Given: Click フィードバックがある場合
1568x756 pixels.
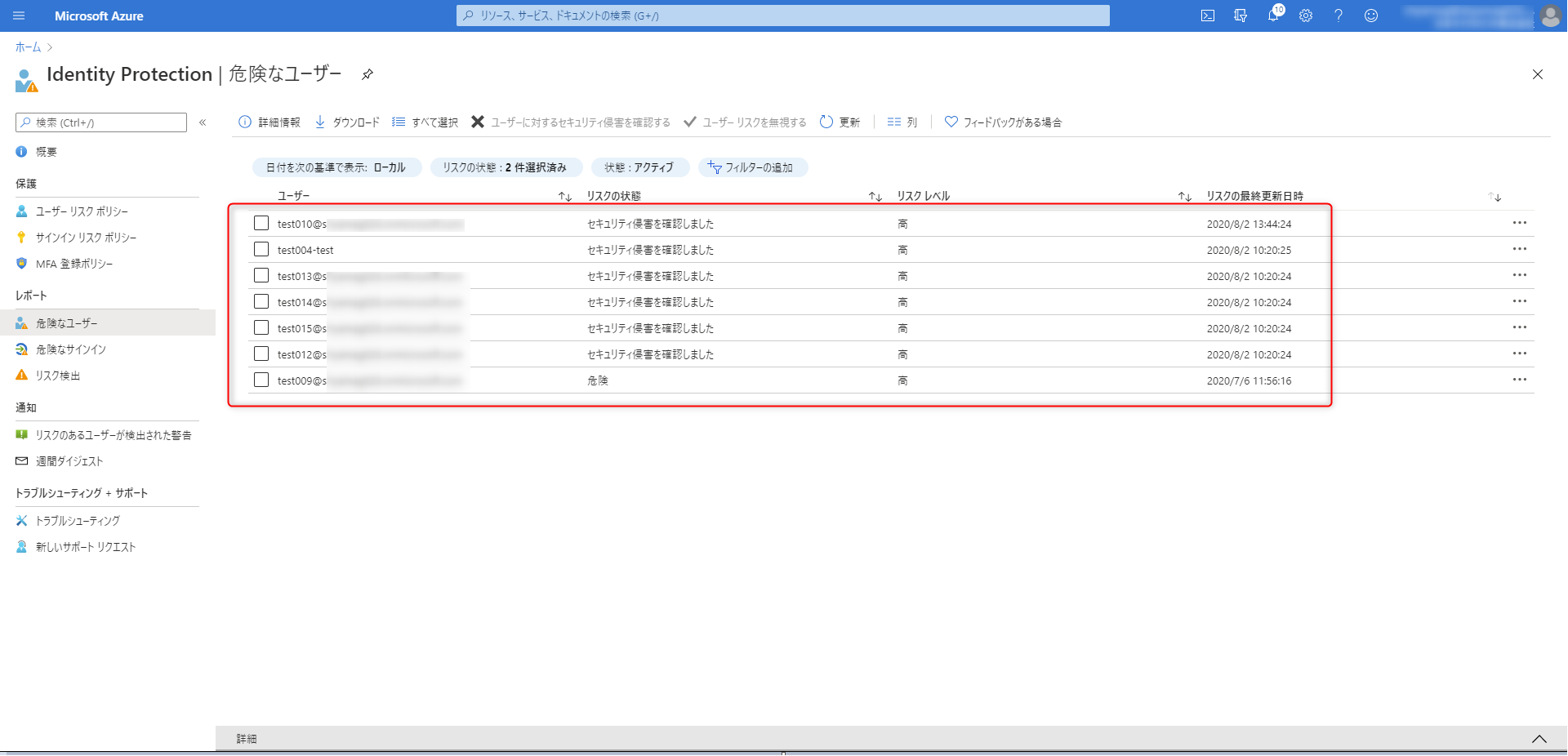Looking at the screenshot, I should tap(1003, 122).
